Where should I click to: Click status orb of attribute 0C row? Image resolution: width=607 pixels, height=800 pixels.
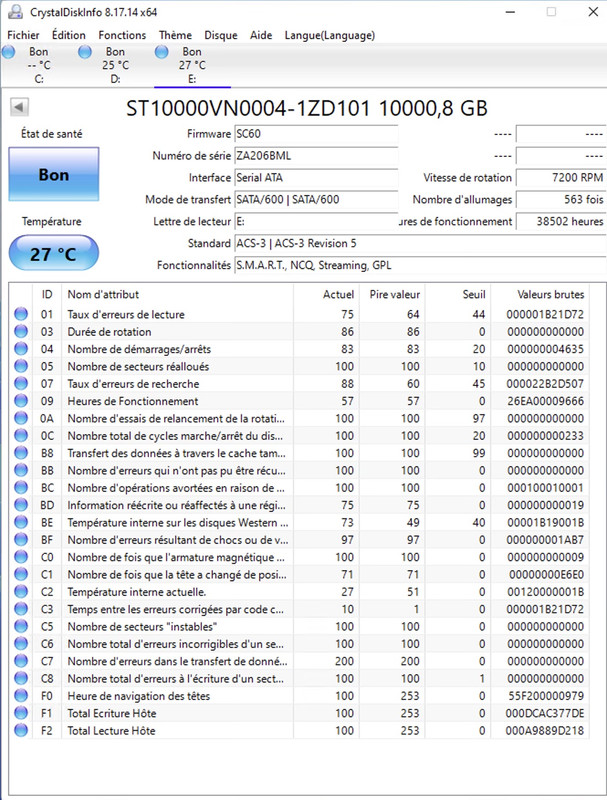21,436
